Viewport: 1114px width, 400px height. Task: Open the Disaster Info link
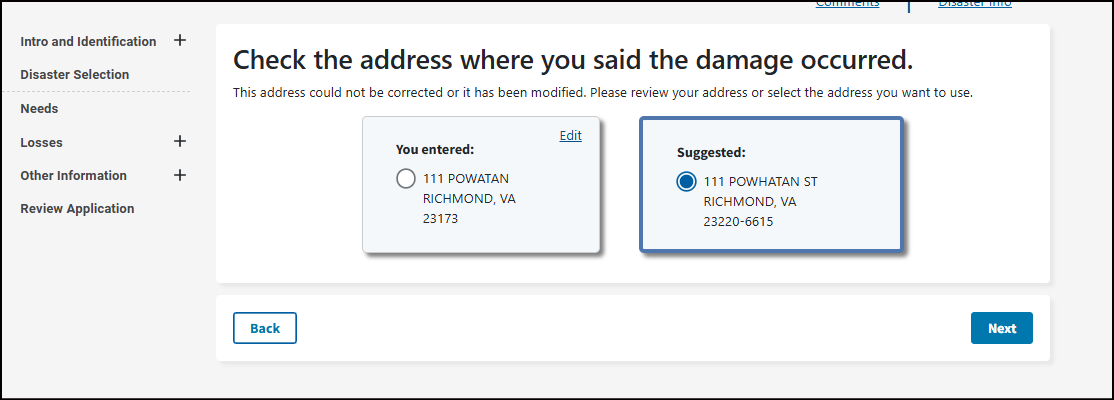tap(974, 4)
